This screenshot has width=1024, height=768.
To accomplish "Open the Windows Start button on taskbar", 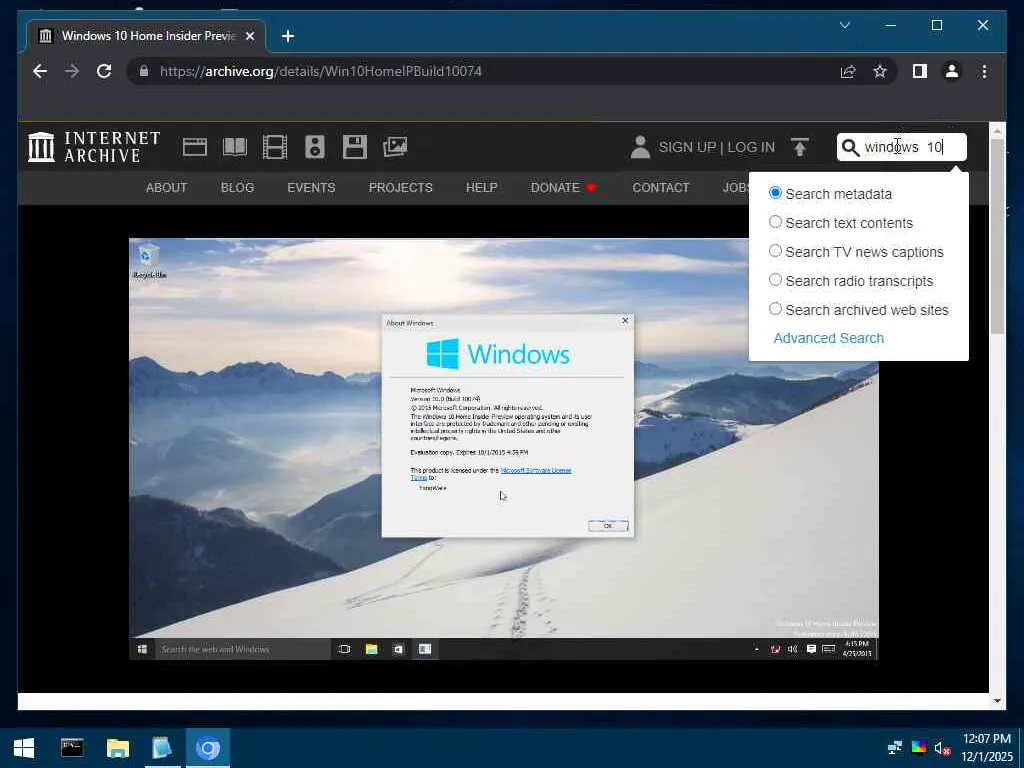I will [24, 748].
